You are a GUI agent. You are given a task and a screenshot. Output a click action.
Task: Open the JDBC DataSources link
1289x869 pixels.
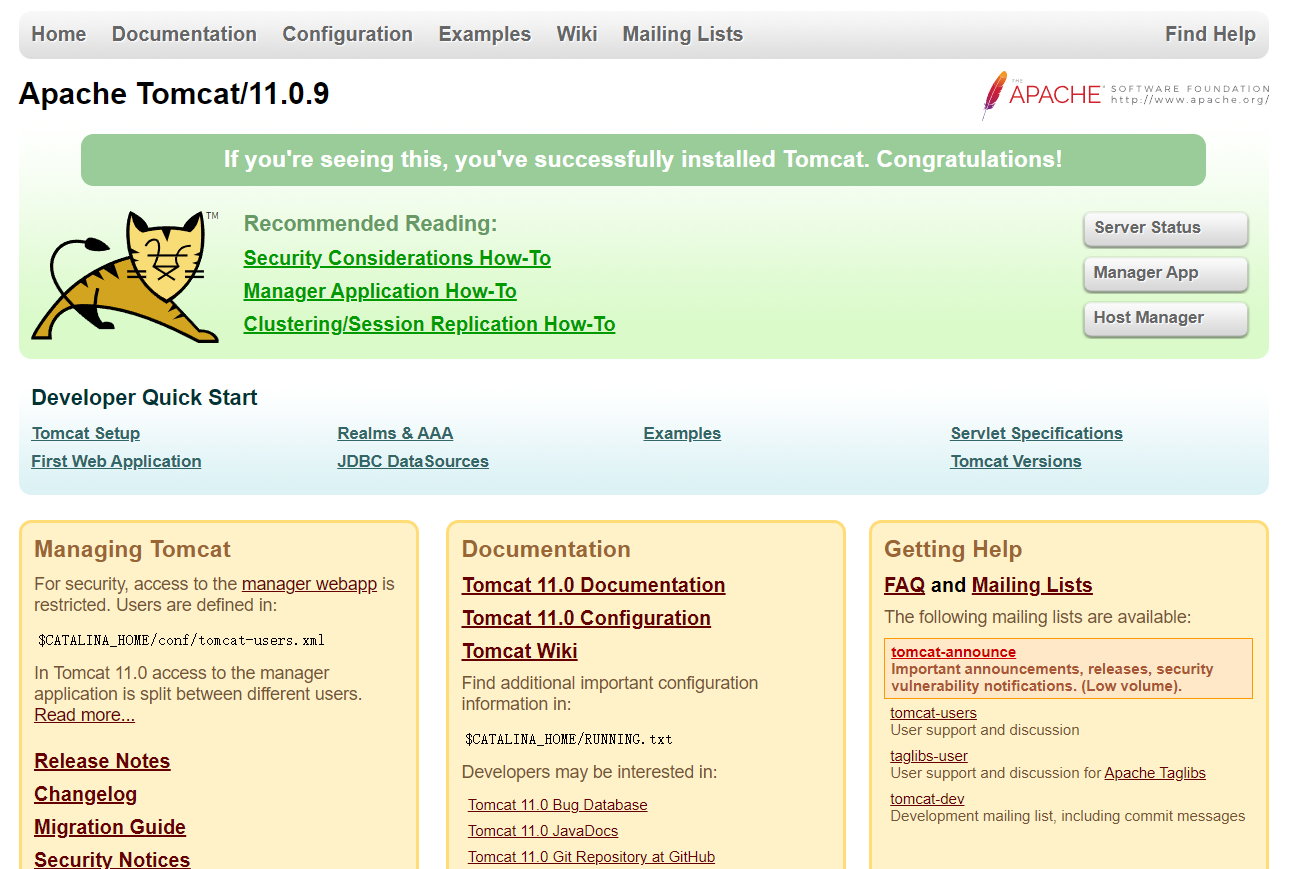(x=413, y=461)
